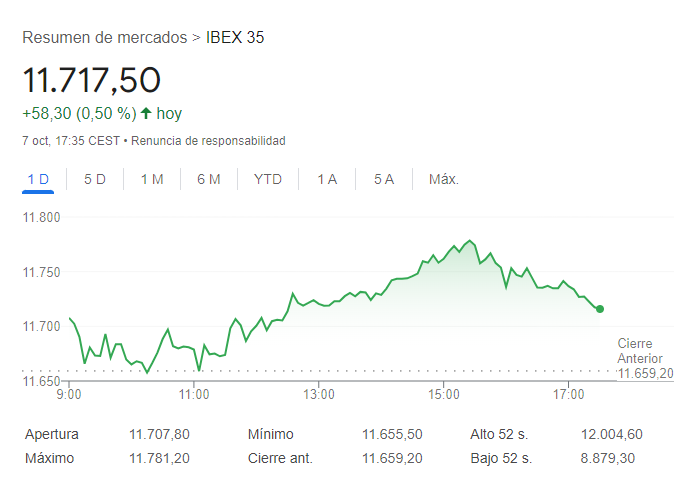The image size is (685, 478).
Task: Click the green up arrow icon
Action: 146,114
